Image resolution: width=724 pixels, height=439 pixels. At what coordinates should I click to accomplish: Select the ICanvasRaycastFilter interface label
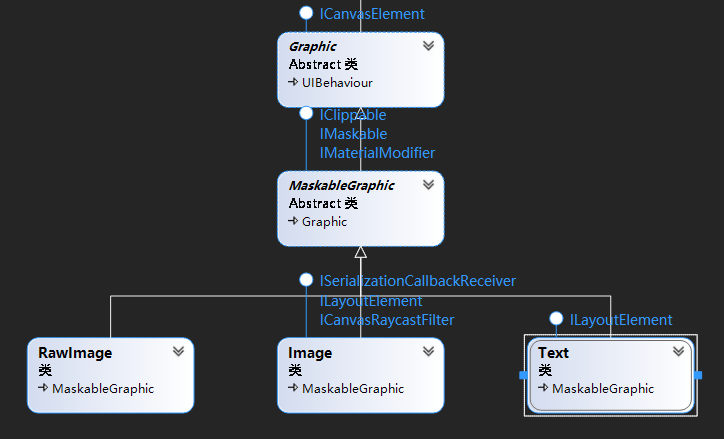[387, 320]
